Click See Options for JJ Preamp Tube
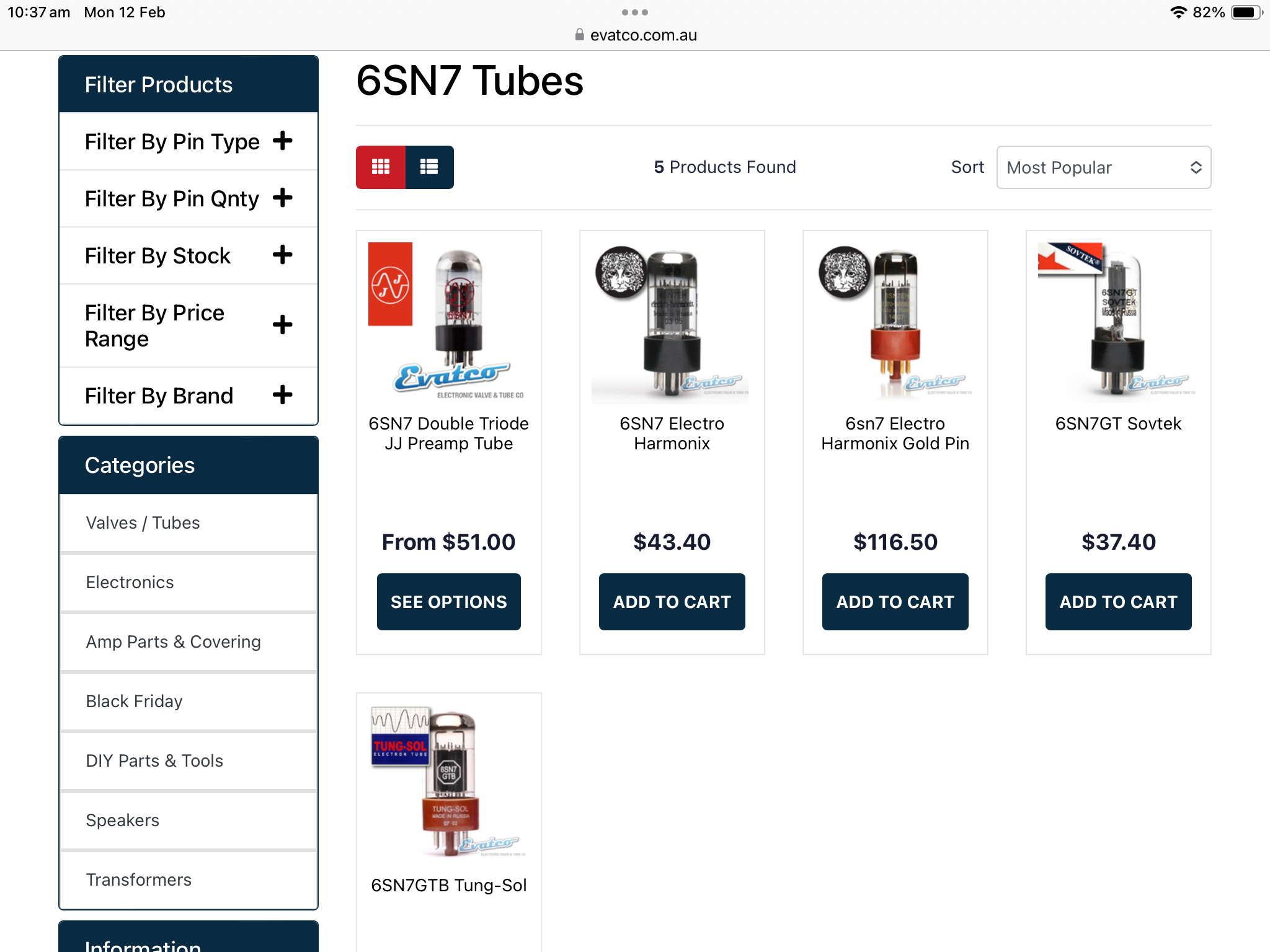Screen dimensions: 1270x952 449,602
